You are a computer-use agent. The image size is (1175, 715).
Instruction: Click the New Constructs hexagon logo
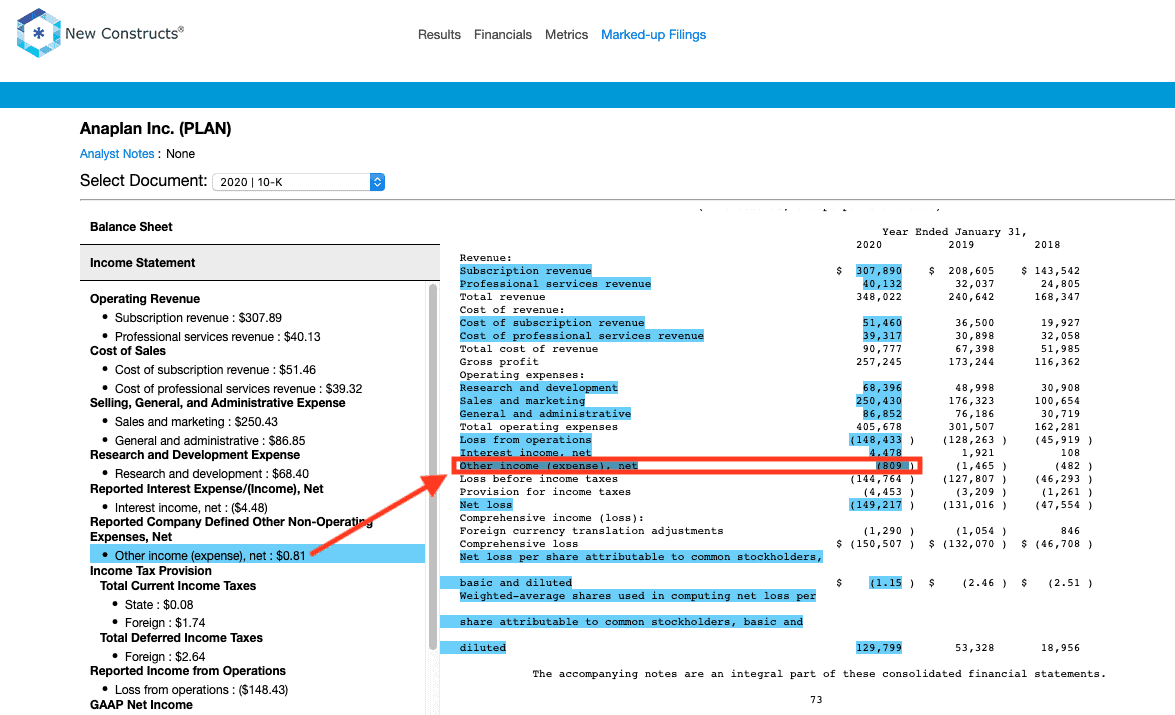37,33
